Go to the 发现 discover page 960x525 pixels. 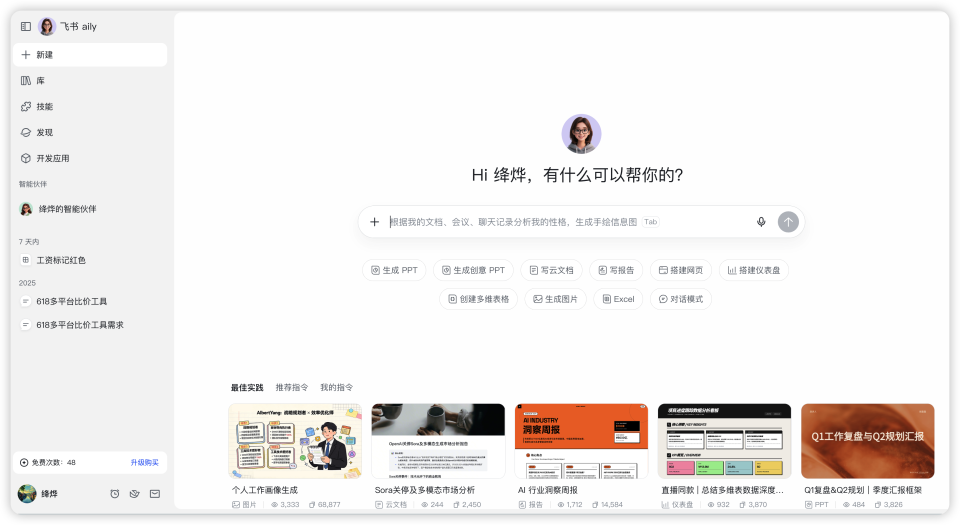90,132
